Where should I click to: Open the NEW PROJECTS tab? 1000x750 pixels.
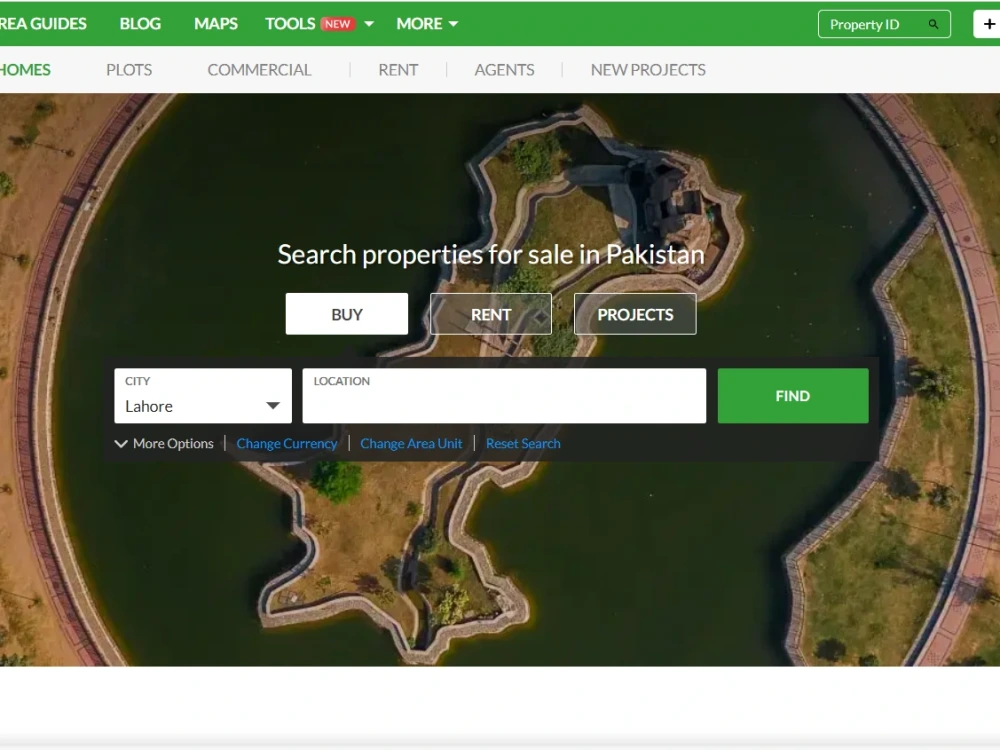(648, 70)
